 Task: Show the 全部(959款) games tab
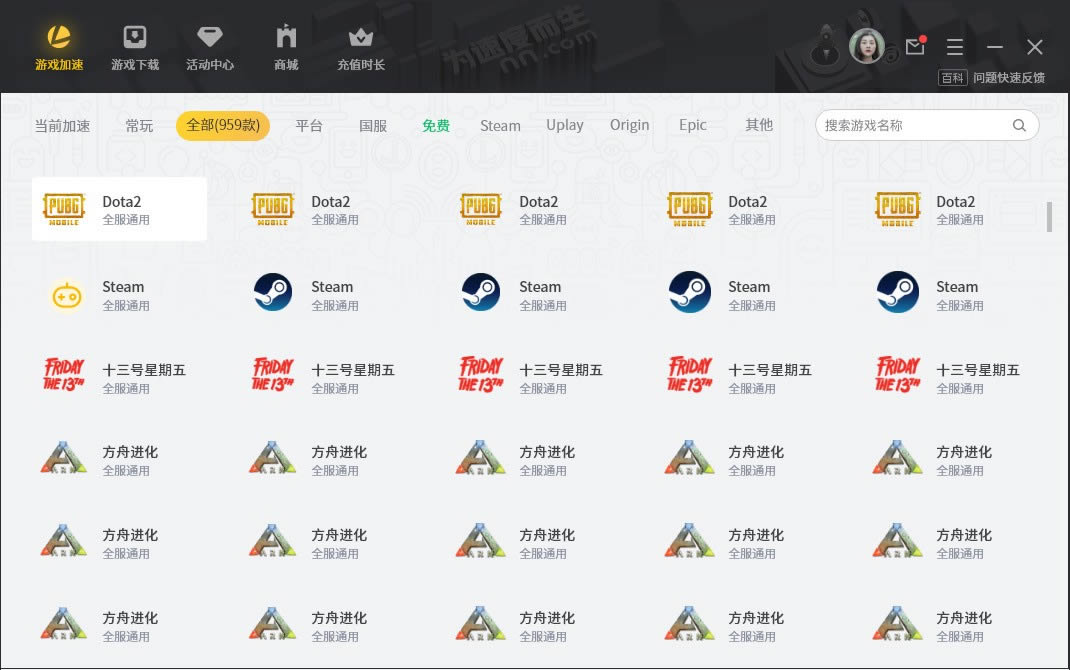(223, 126)
